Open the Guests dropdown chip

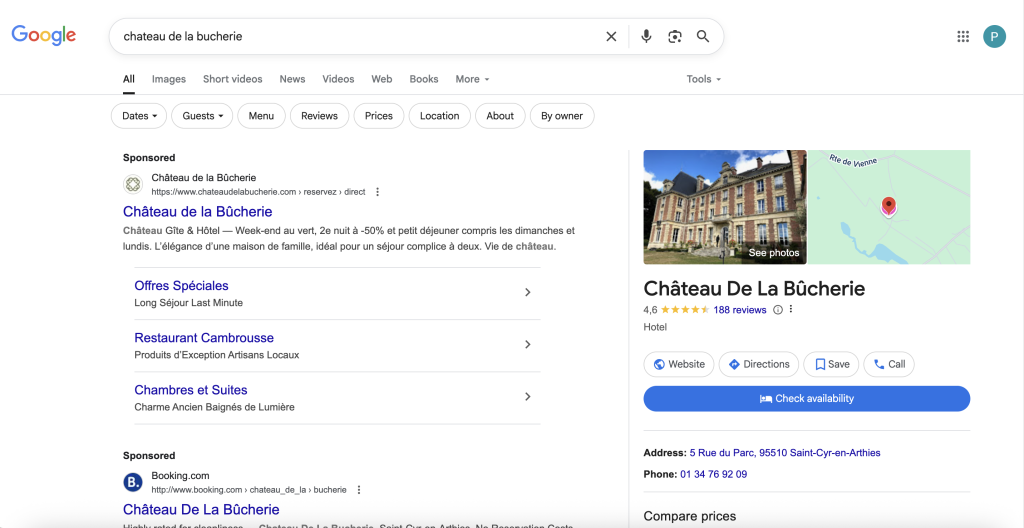click(x=202, y=116)
